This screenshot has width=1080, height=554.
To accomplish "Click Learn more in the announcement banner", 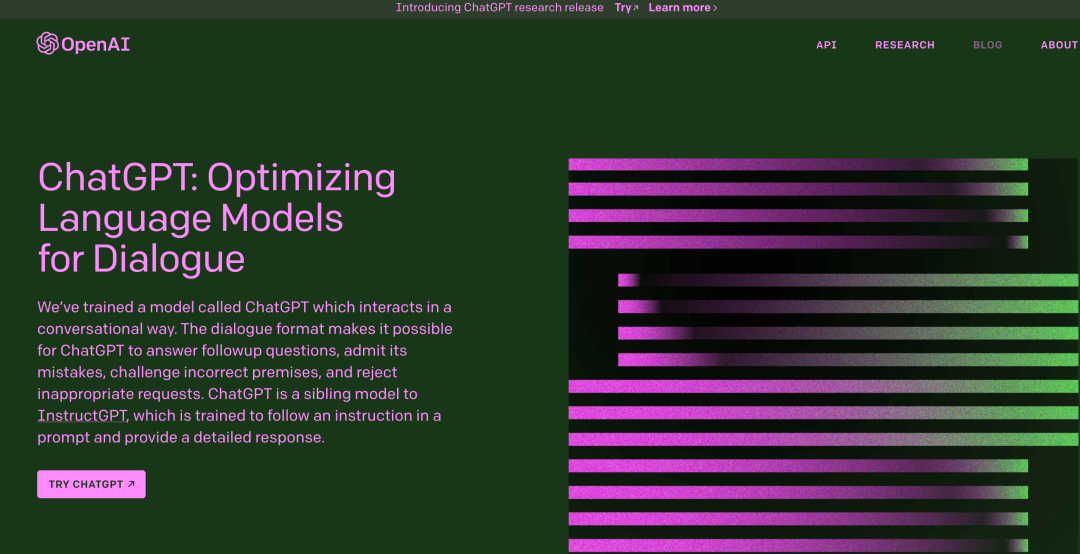I will (683, 8).
